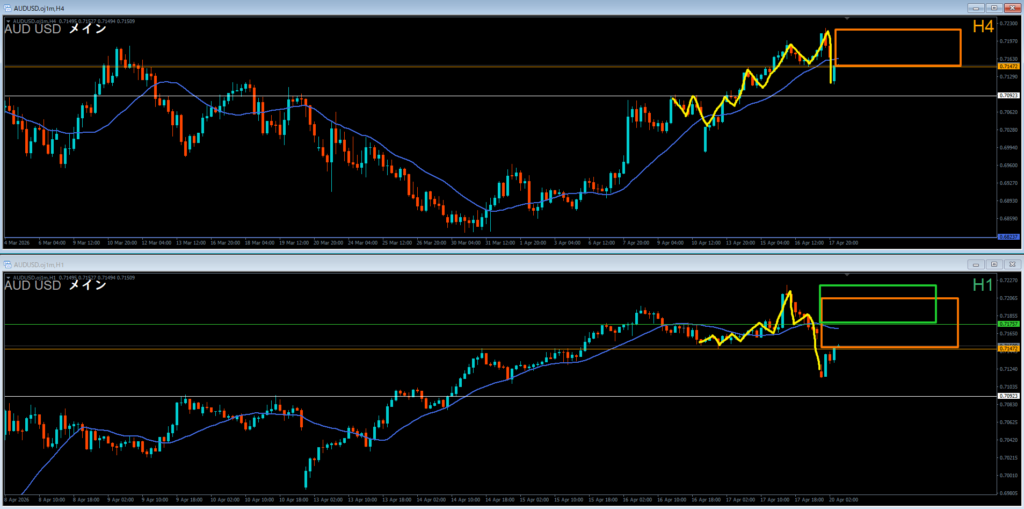
Task: Click the H1 chart window title icon
Action: click(8, 264)
